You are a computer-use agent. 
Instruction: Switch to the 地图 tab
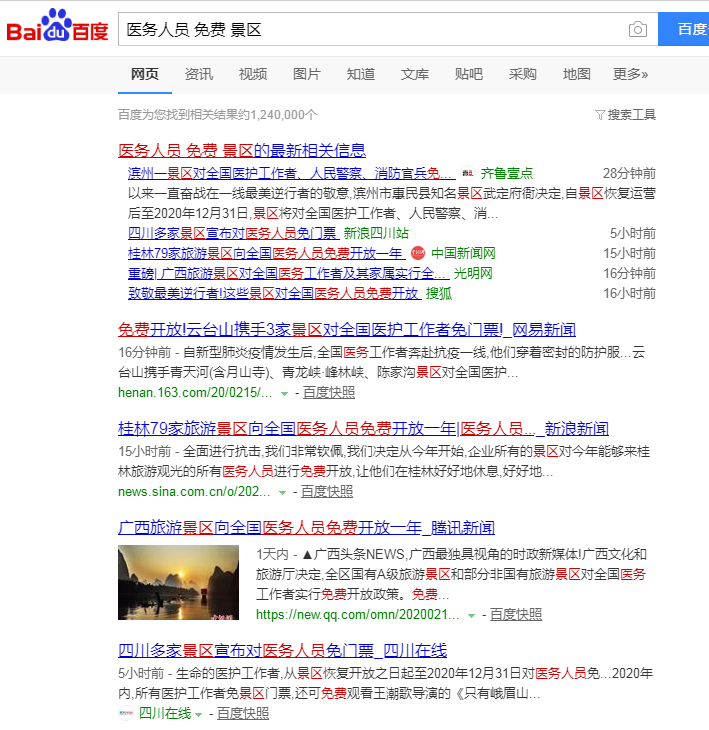[577, 74]
